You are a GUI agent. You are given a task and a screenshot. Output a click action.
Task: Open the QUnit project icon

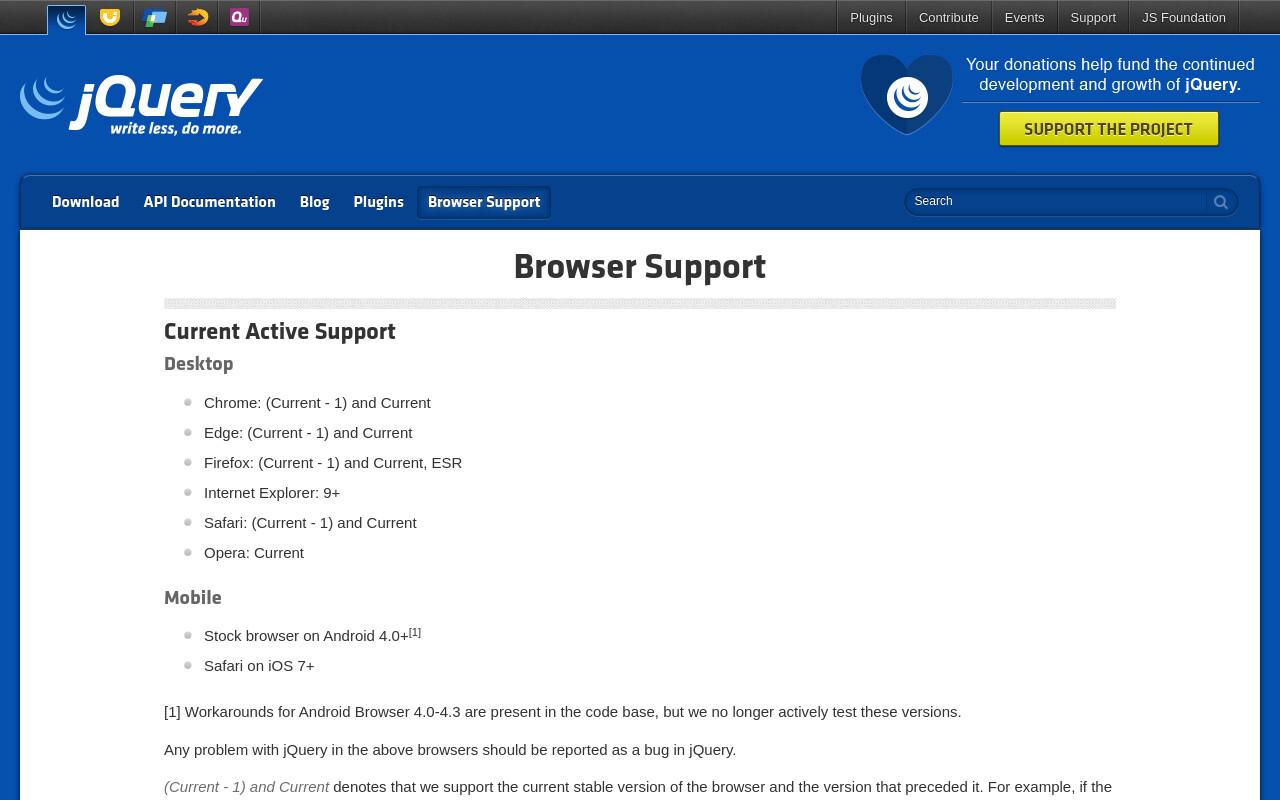click(x=239, y=17)
